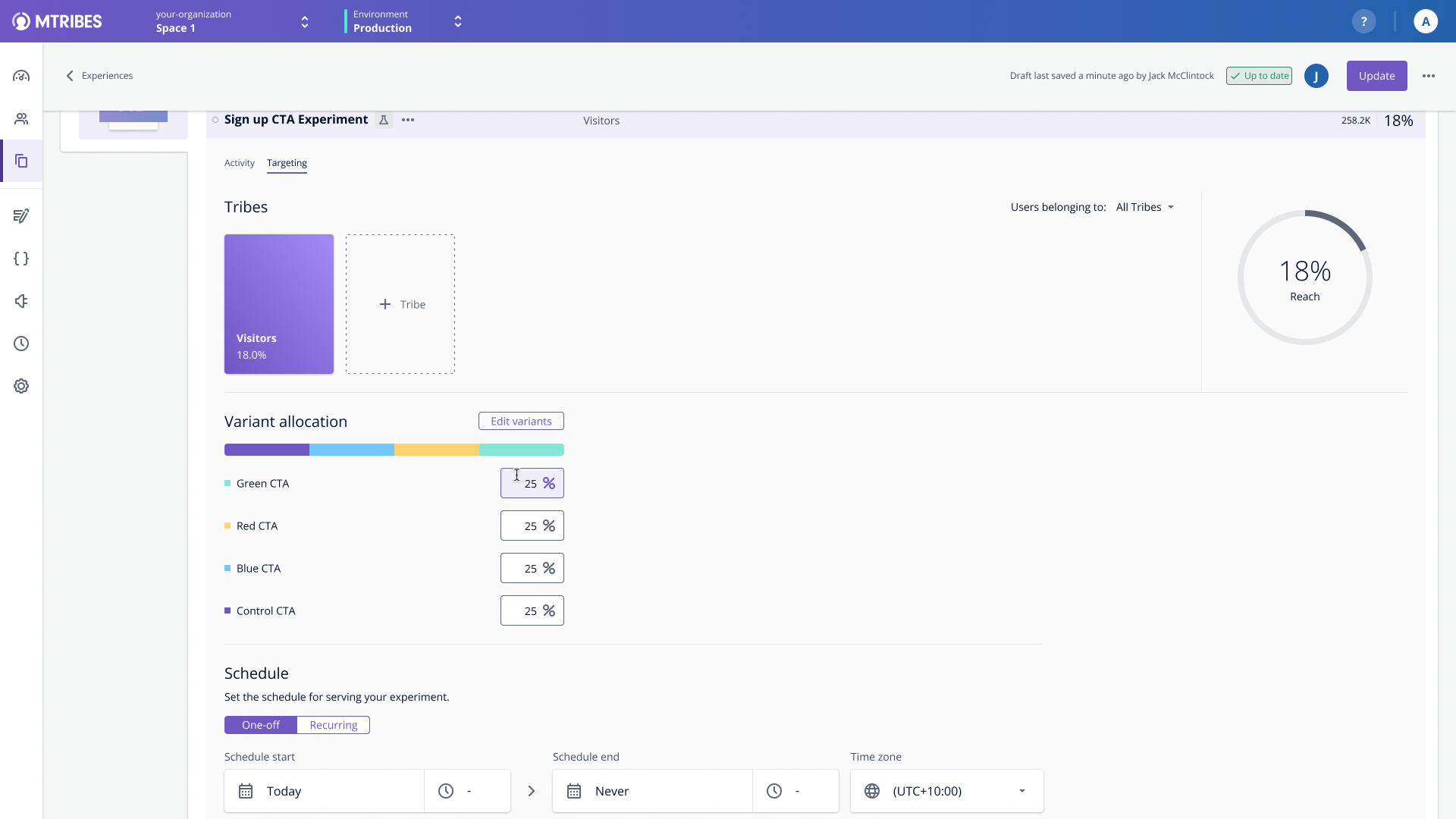Open the Tribes people icon in sidebar
The width and height of the screenshot is (1456, 819).
point(21,119)
